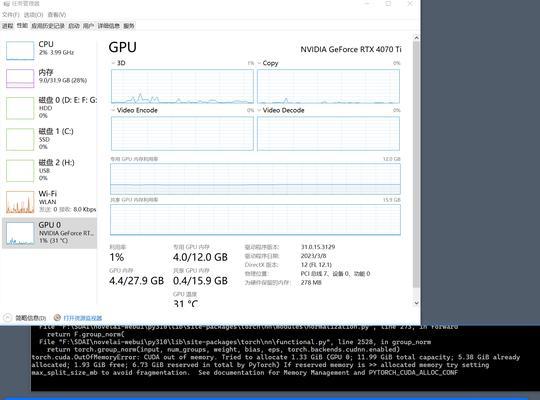
Task: Click the 打开资源监视器 link
Action: pos(83,318)
